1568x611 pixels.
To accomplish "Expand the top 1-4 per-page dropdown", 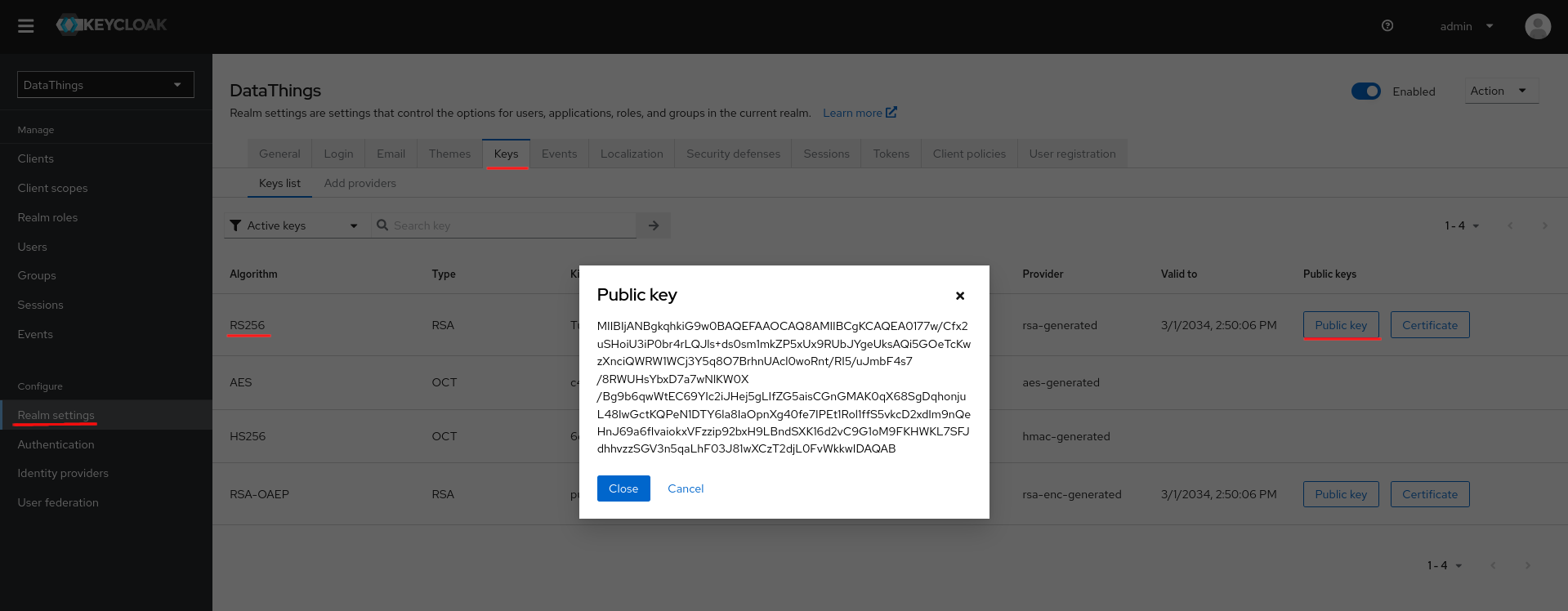I will [1462, 225].
